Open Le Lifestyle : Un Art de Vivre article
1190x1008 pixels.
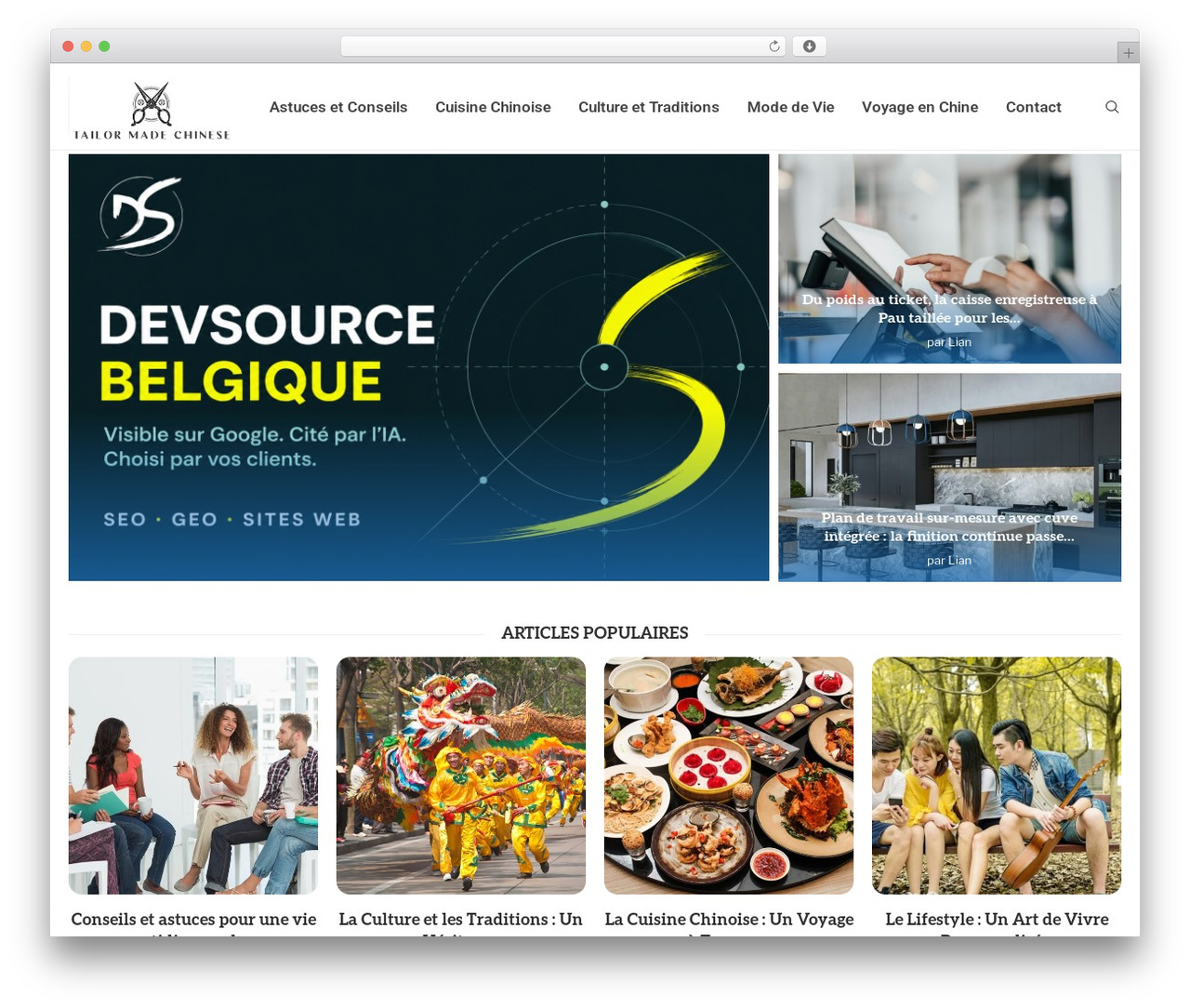coord(997,920)
